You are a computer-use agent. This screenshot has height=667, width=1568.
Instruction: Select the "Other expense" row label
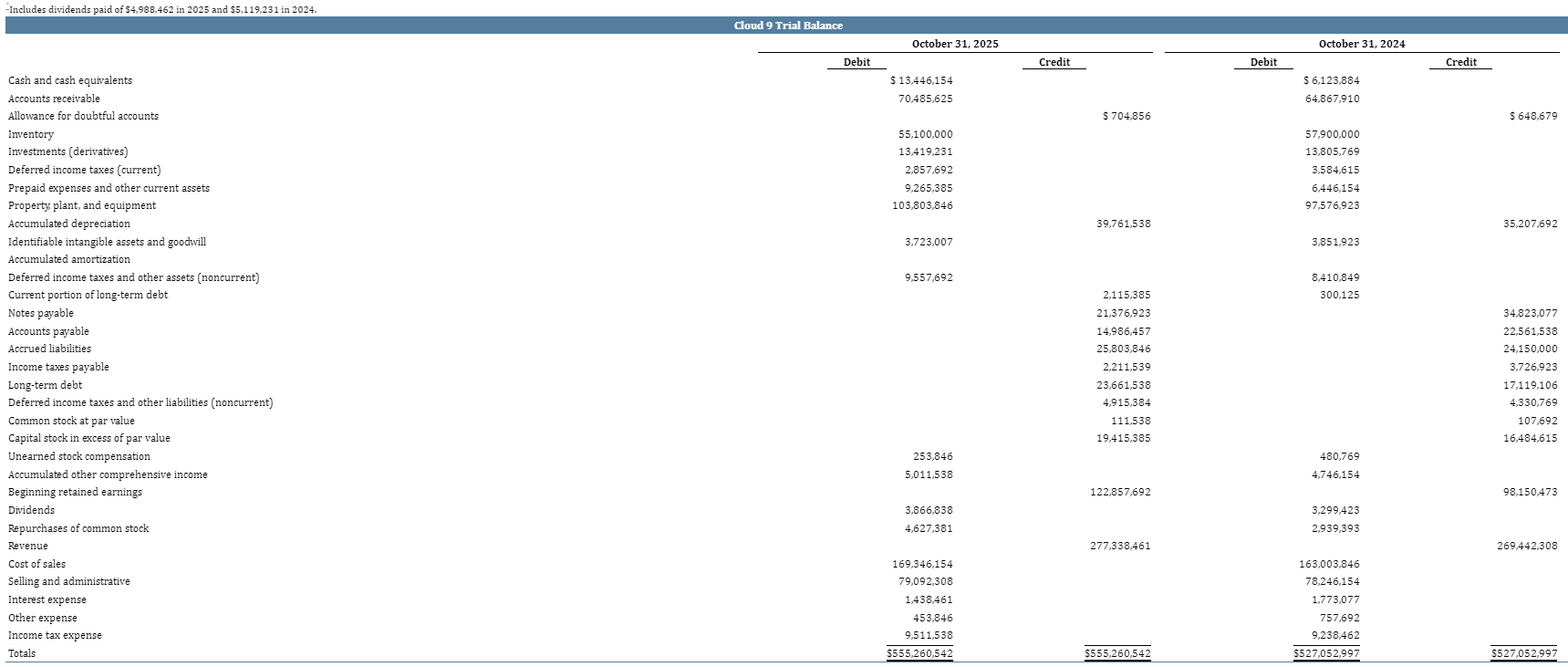[43, 618]
